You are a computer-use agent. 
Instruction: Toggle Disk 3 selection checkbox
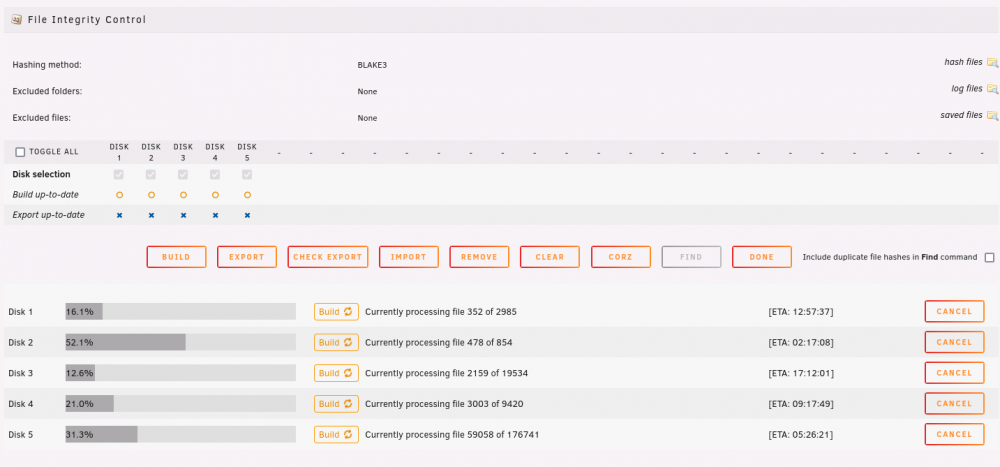click(183, 174)
